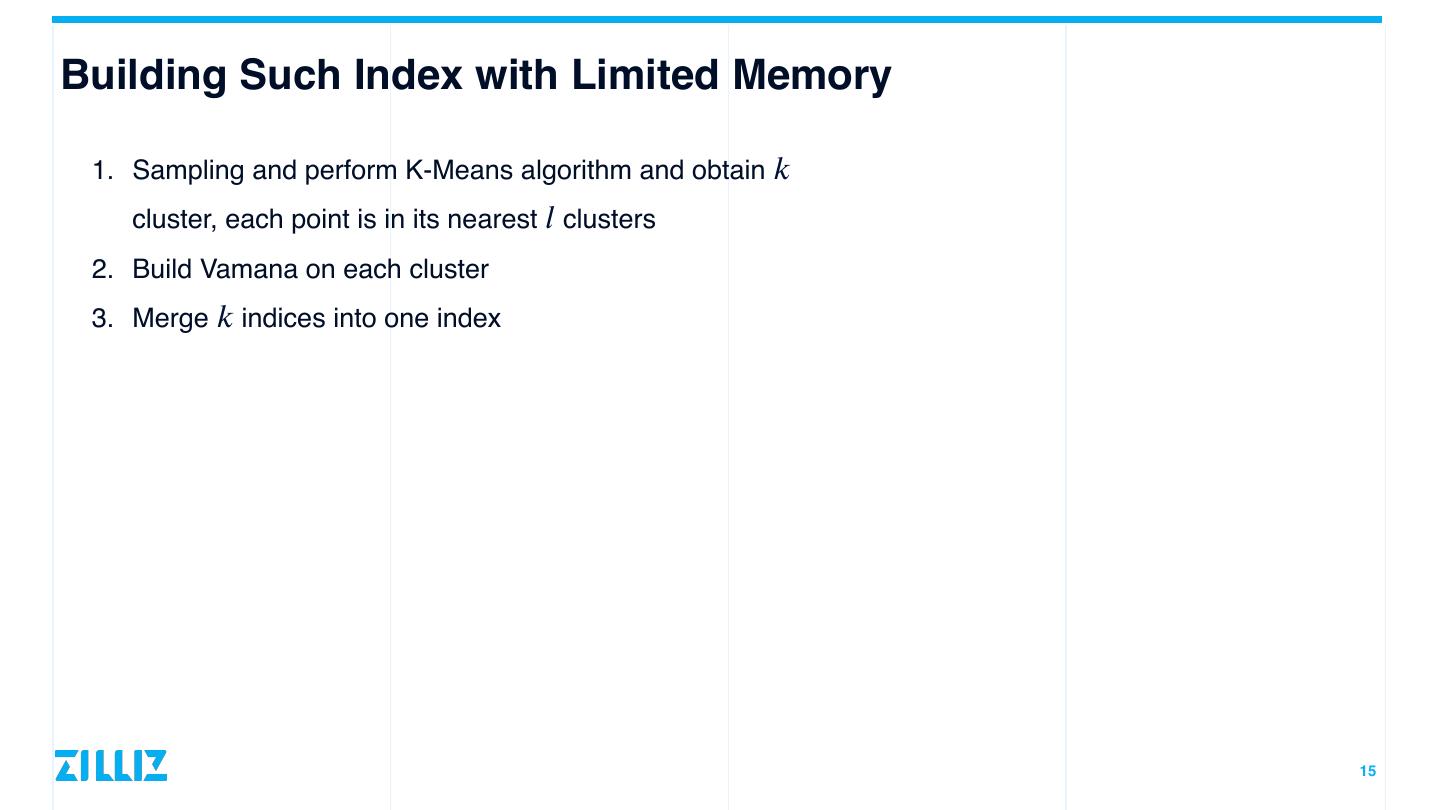The width and height of the screenshot is (1440, 810).
Task: Click the list number "3."
Action: 104,319
